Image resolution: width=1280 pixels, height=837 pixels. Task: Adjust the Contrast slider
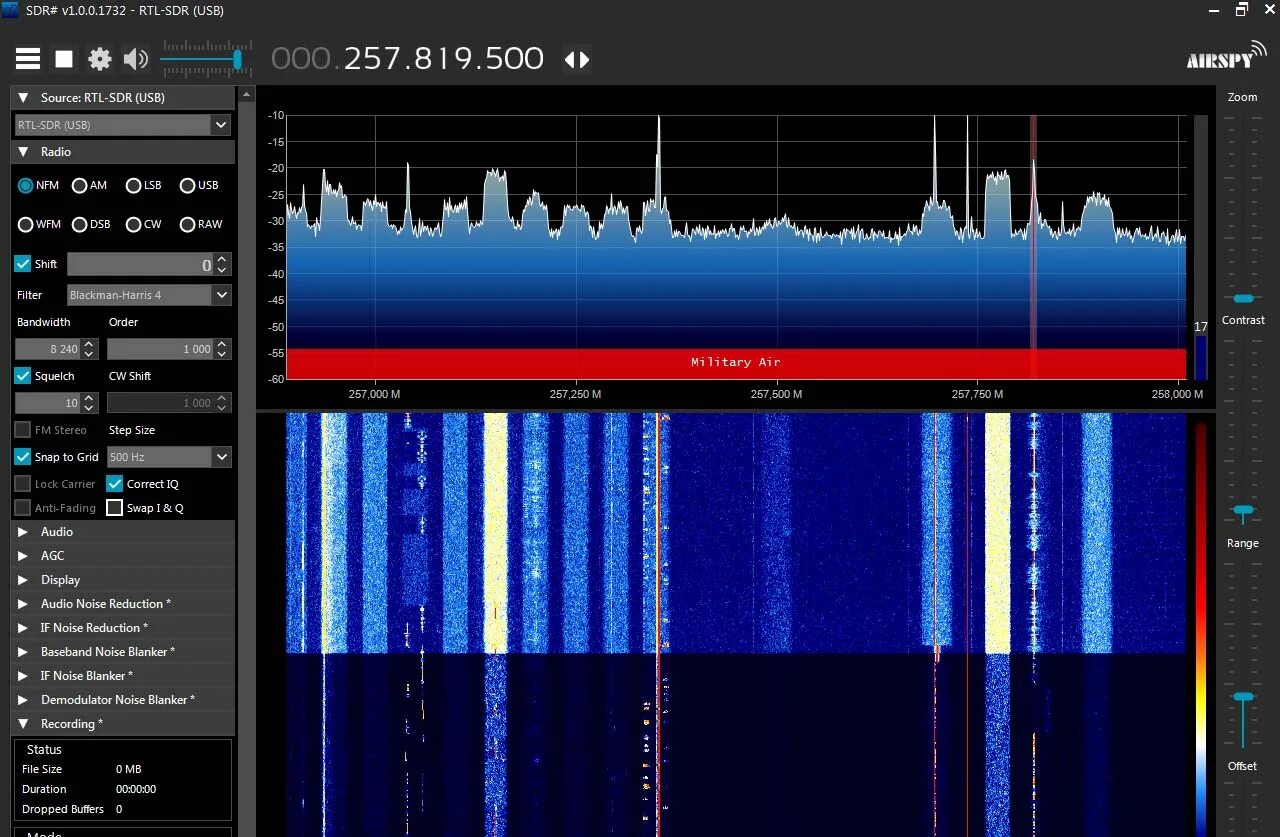pyautogui.click(x=1243, y=299)
